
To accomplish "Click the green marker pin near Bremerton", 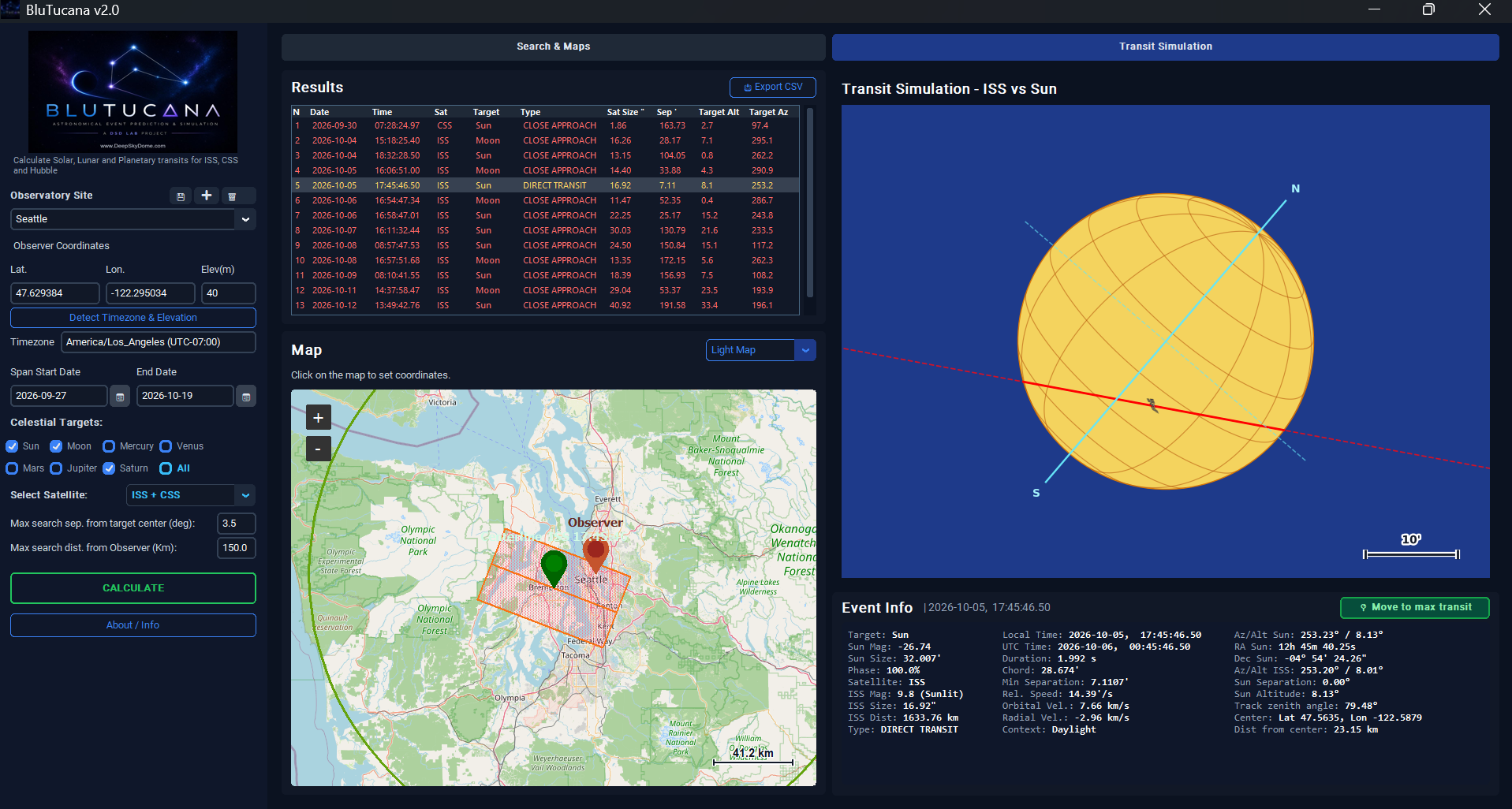I will [x=554, y=568].
